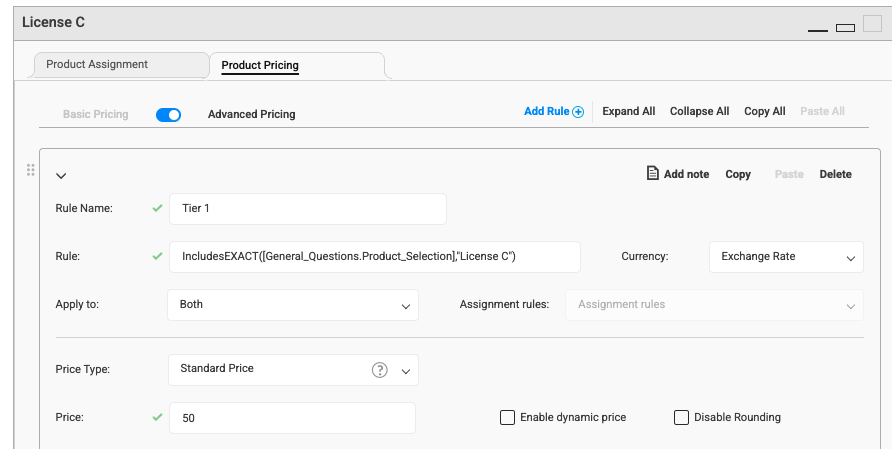The width and height of the screenshot is (892, 449).
Task: Toggle the Basic/Advanced Pricing switch
Action: pos(168,115)
